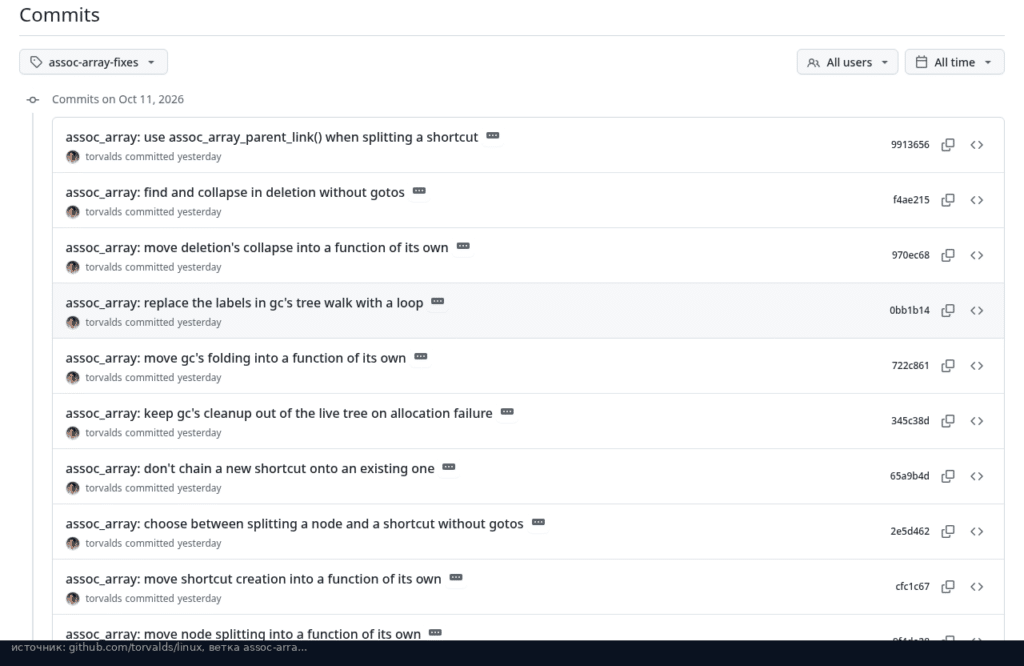Image resolution: width=1024 pixels, height=666 pixels.
Task: Open commit 'don't chain a new shortcut onto an existing one'
Action: (x=249, y=469)
